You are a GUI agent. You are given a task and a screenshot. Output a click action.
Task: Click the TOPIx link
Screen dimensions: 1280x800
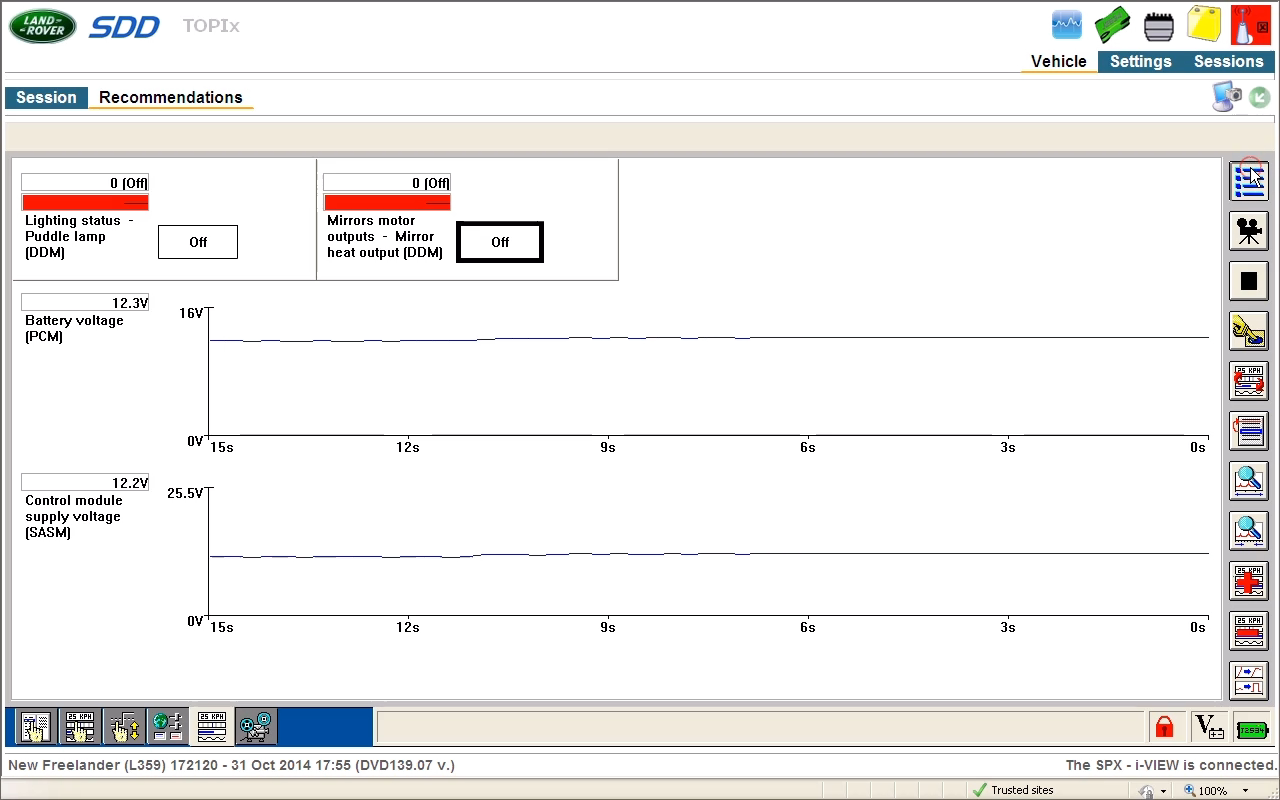pyautogui.click(x=211, y=26)
